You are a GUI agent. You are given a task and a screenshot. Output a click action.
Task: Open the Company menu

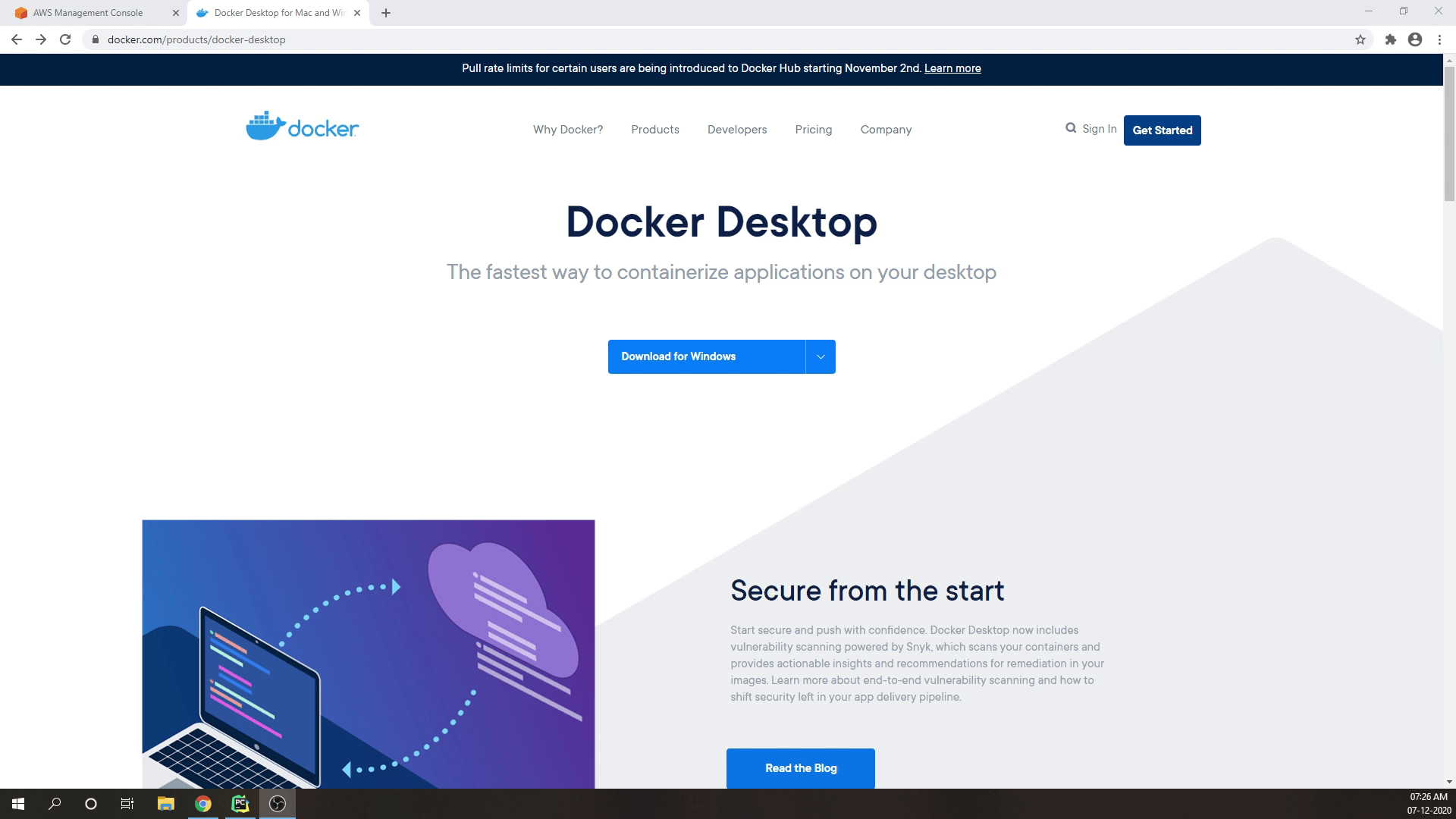[x=886, y=130]
